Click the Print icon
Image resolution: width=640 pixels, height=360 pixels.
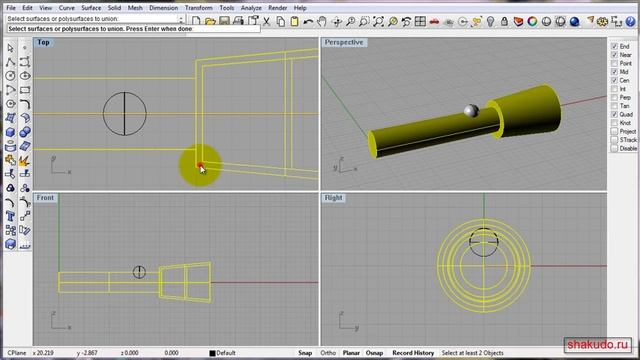[238, 21]
